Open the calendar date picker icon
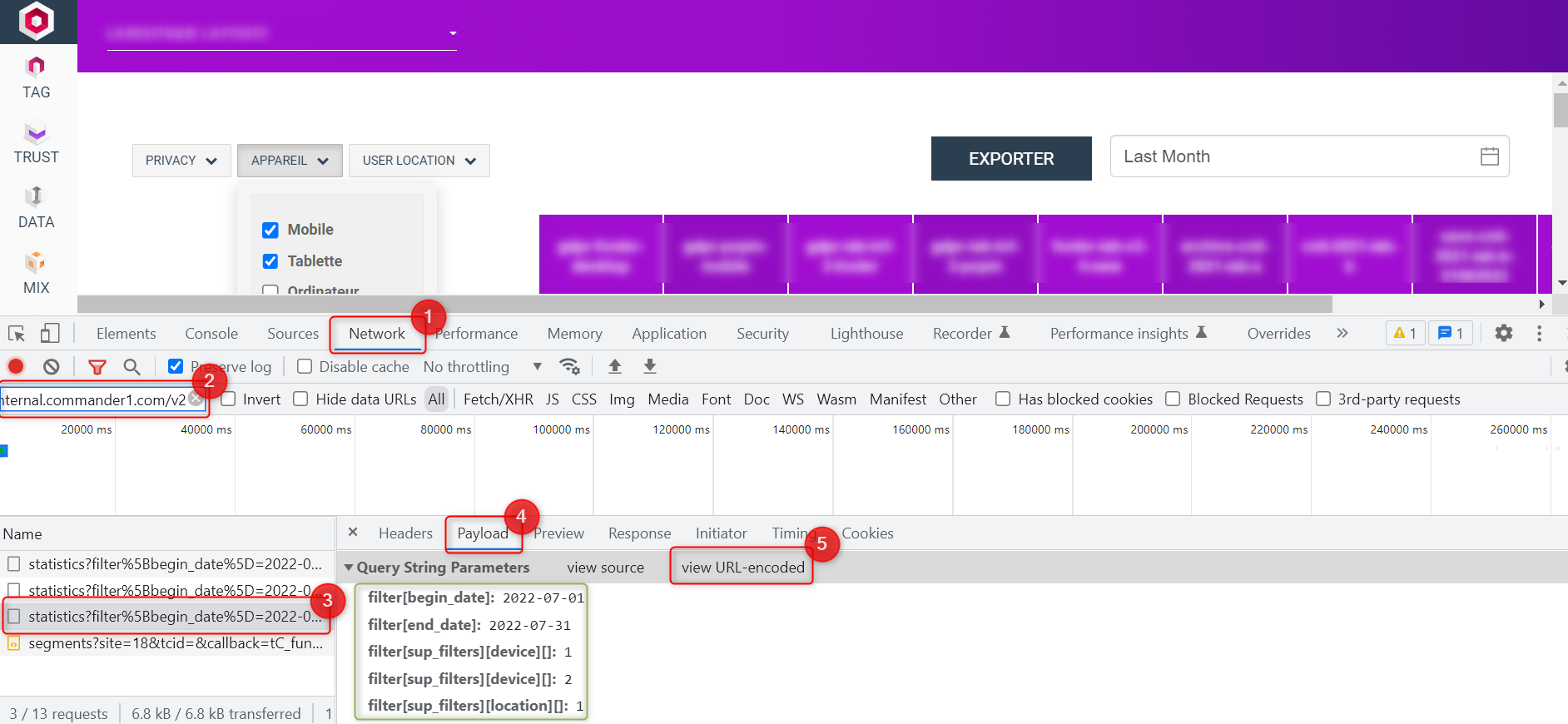The width and height of the screenshot is (1568, 724). pyautogui.click(x=1490, y=156)
